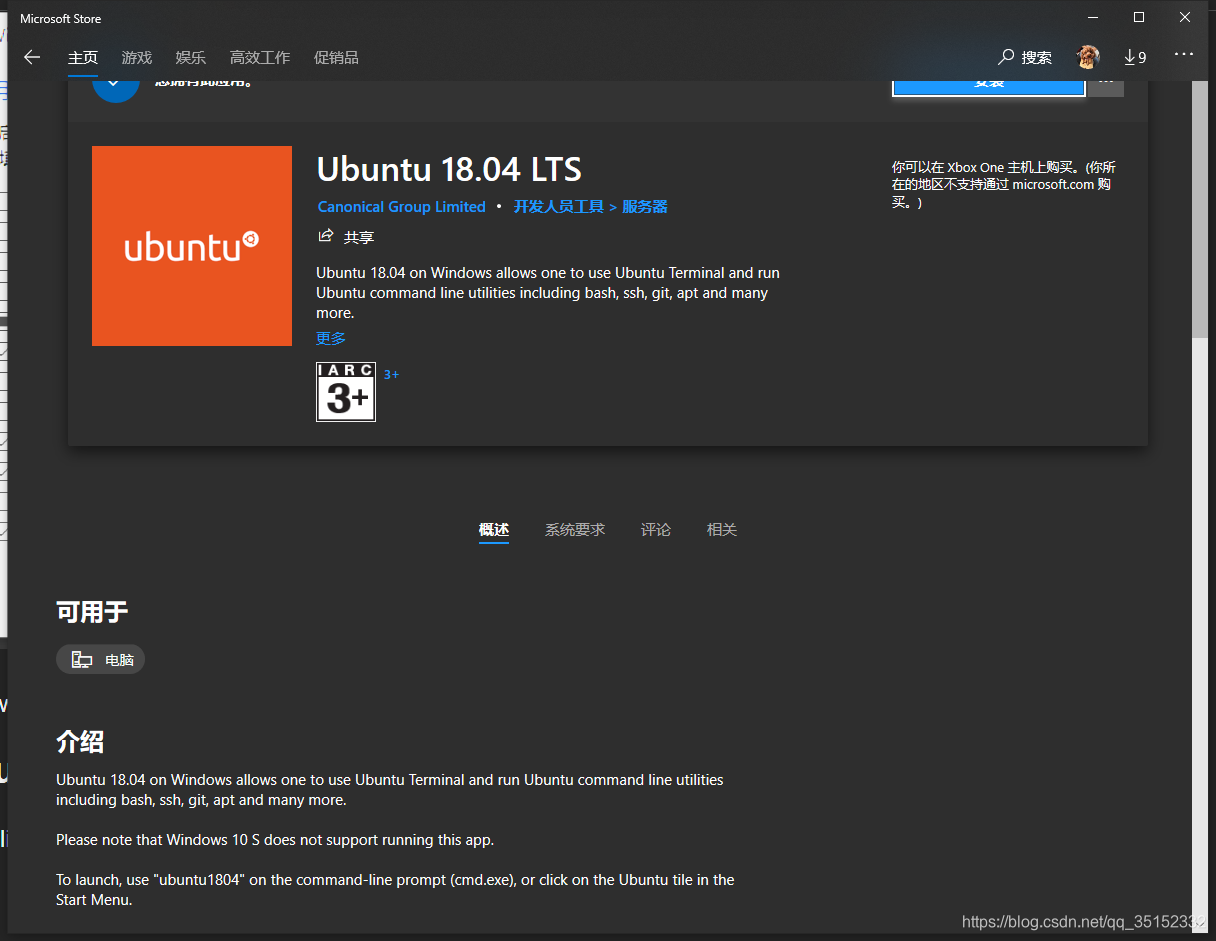Click the 3+ rating text link
This screenshot has height=941, width=1216.
[391, 375]
